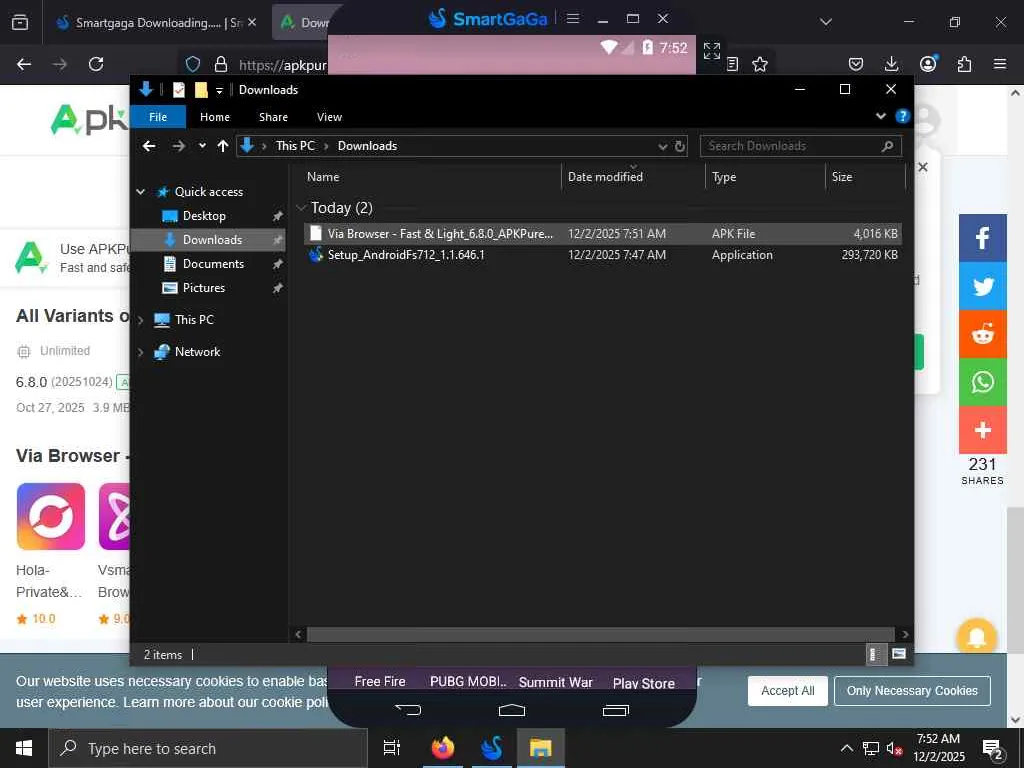Open Windows Start menu

point(24,748)
